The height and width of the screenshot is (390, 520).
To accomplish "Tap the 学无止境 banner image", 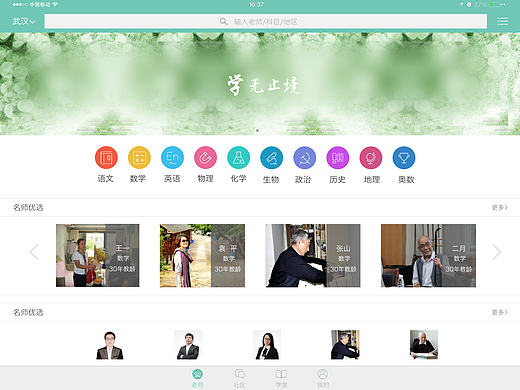I will 260,83.
